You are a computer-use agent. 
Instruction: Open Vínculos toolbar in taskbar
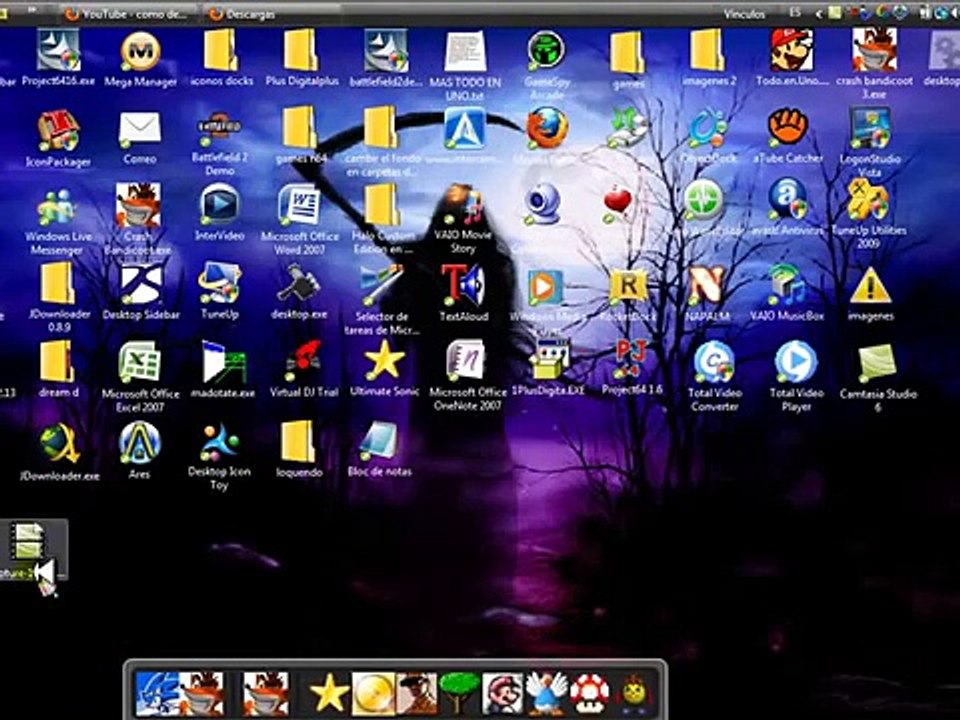click(744, 13)
